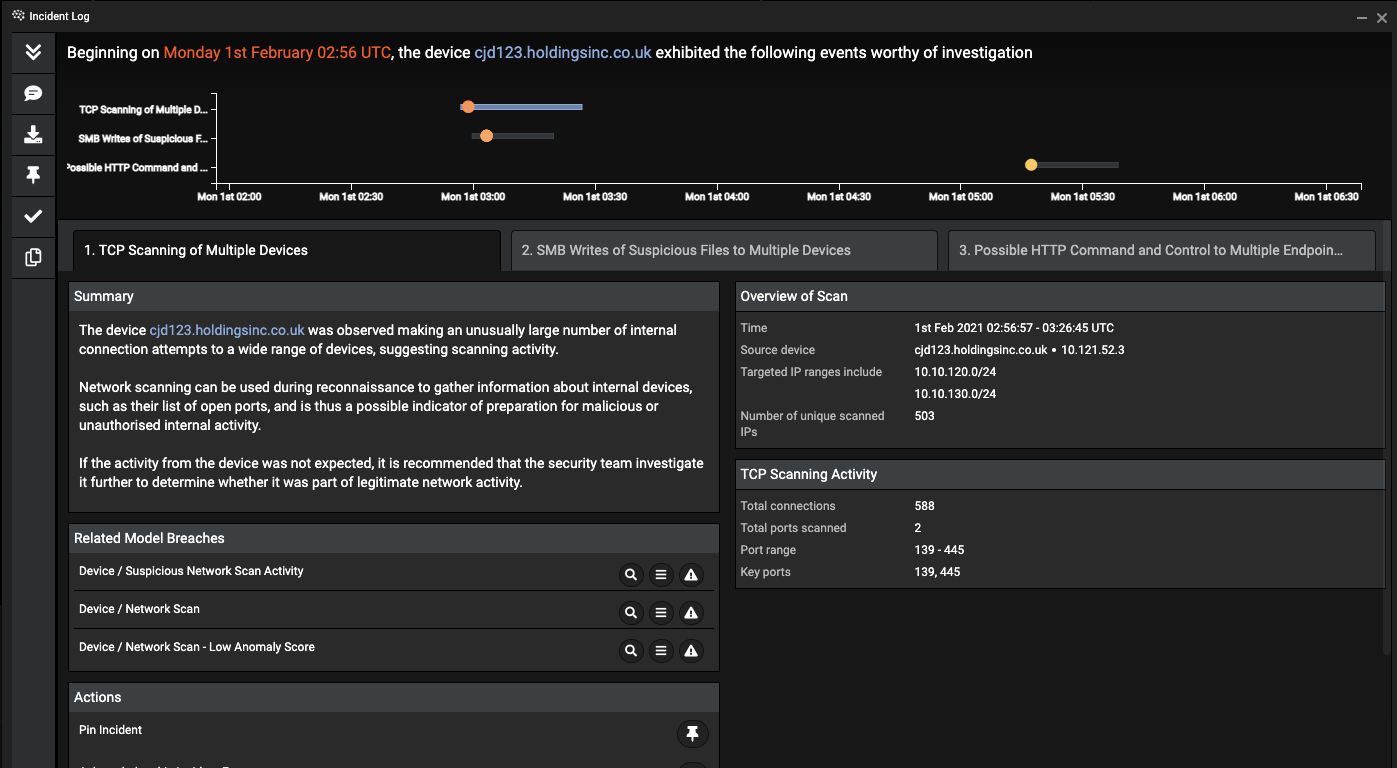The width and height of the screenshot is (1397, 768).
Task: Click SMB Writes of Suspicious F... chart label
Action: tap(143, 139)
